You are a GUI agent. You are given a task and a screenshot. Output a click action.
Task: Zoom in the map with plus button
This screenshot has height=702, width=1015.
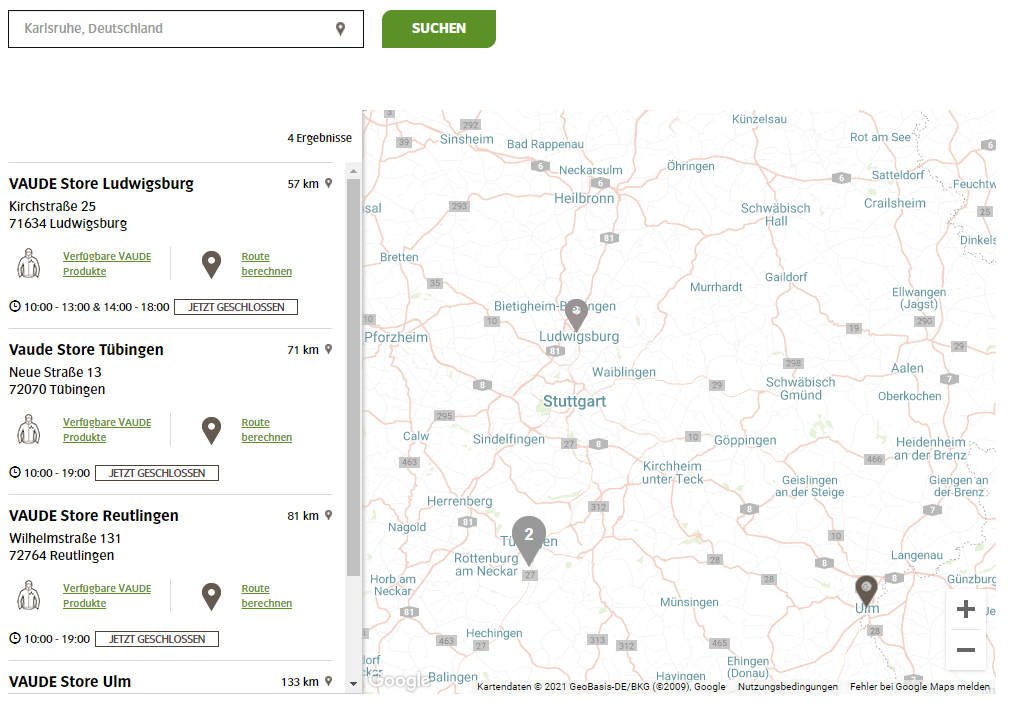point(966,609)
